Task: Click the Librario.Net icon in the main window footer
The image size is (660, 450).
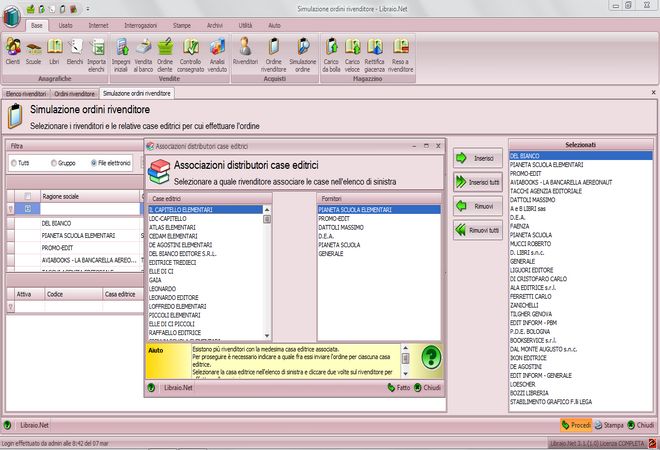Action: [x=7, y=425]
